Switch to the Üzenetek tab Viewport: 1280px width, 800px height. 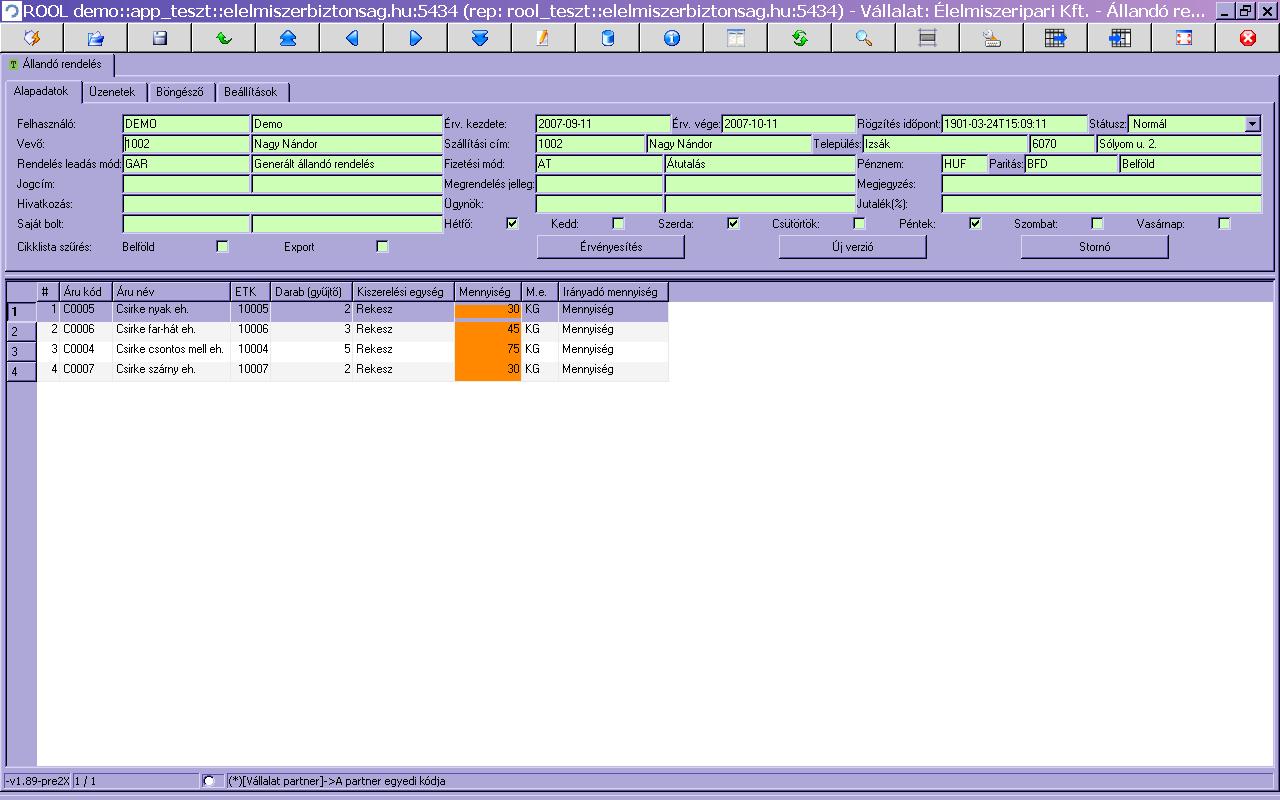(113, 92)
